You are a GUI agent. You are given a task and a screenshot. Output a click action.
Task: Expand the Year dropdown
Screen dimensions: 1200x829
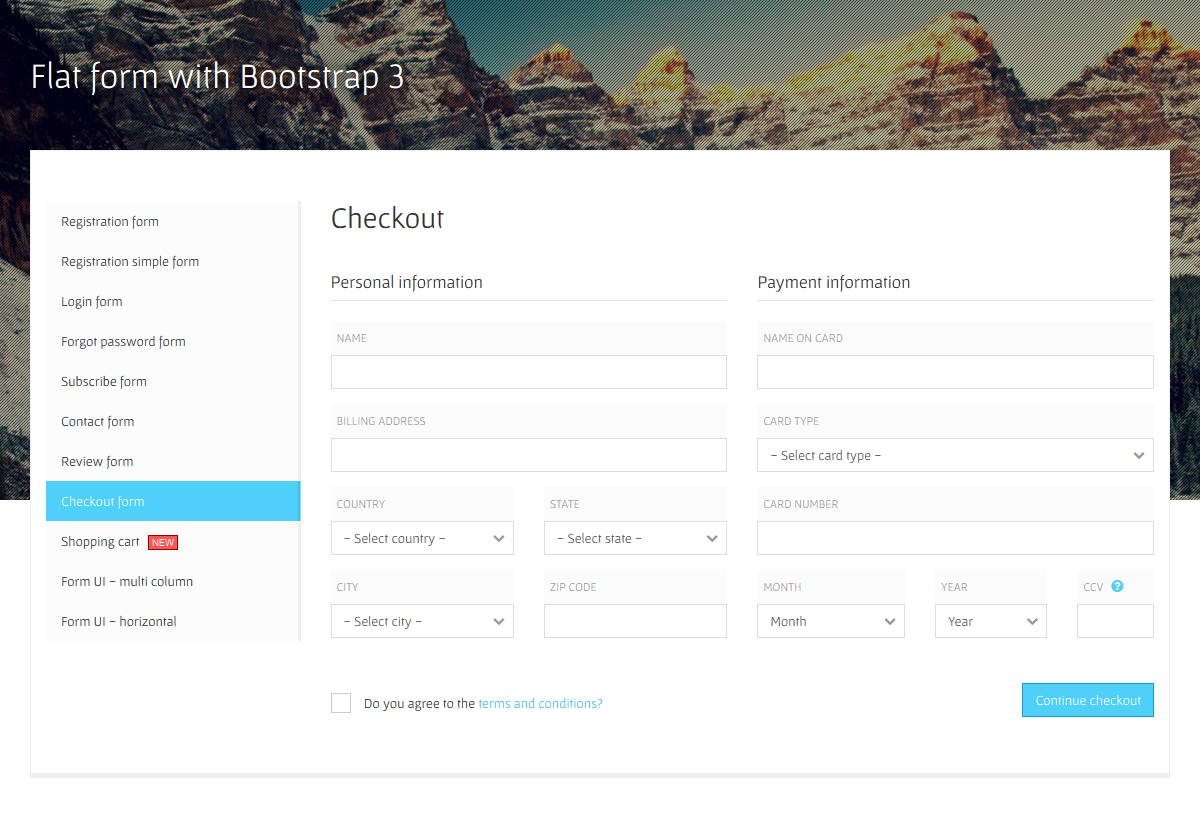[x=990, y=621]
